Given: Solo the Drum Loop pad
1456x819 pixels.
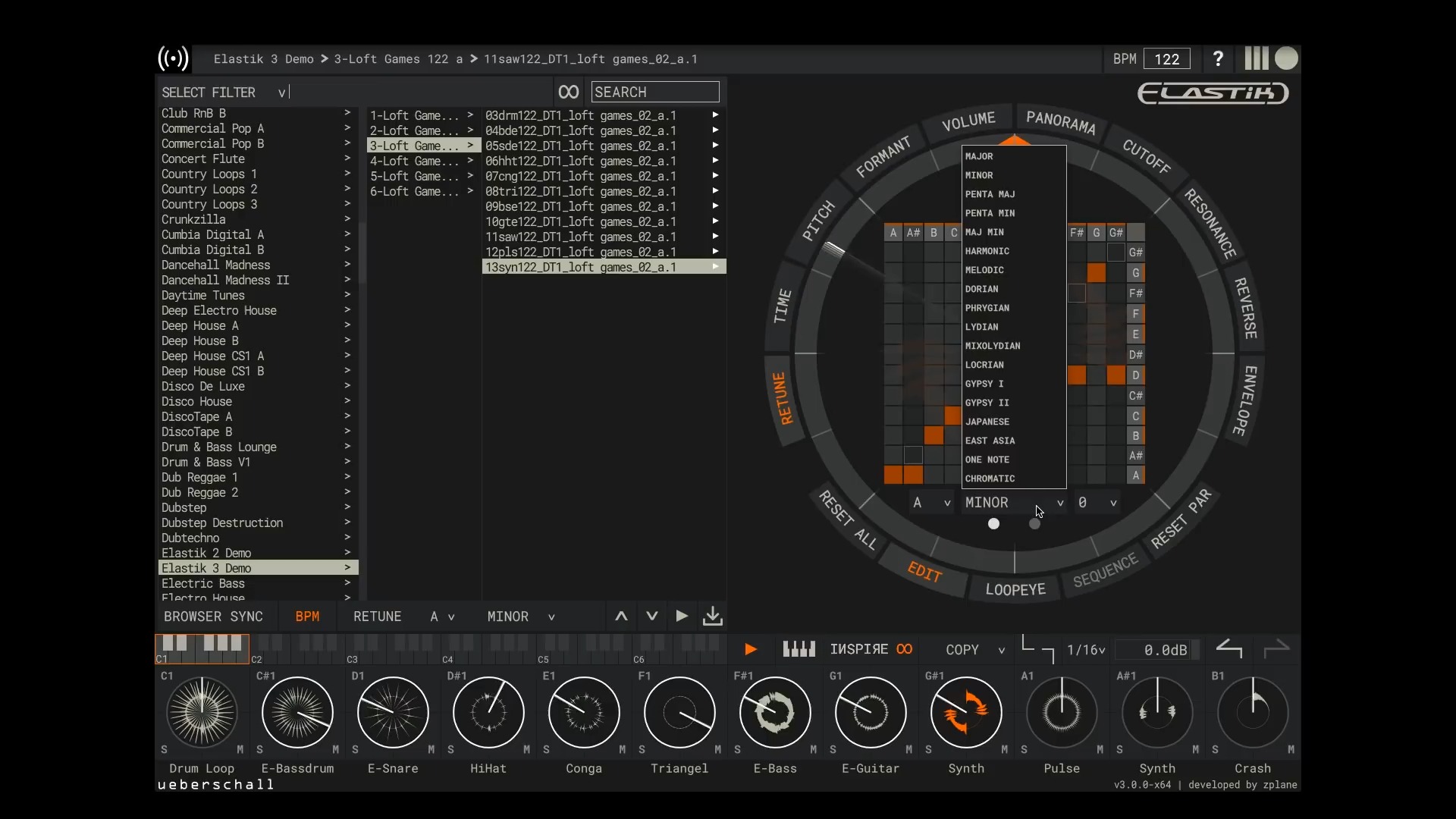Looking at the screenshot, I should point(164,749).
